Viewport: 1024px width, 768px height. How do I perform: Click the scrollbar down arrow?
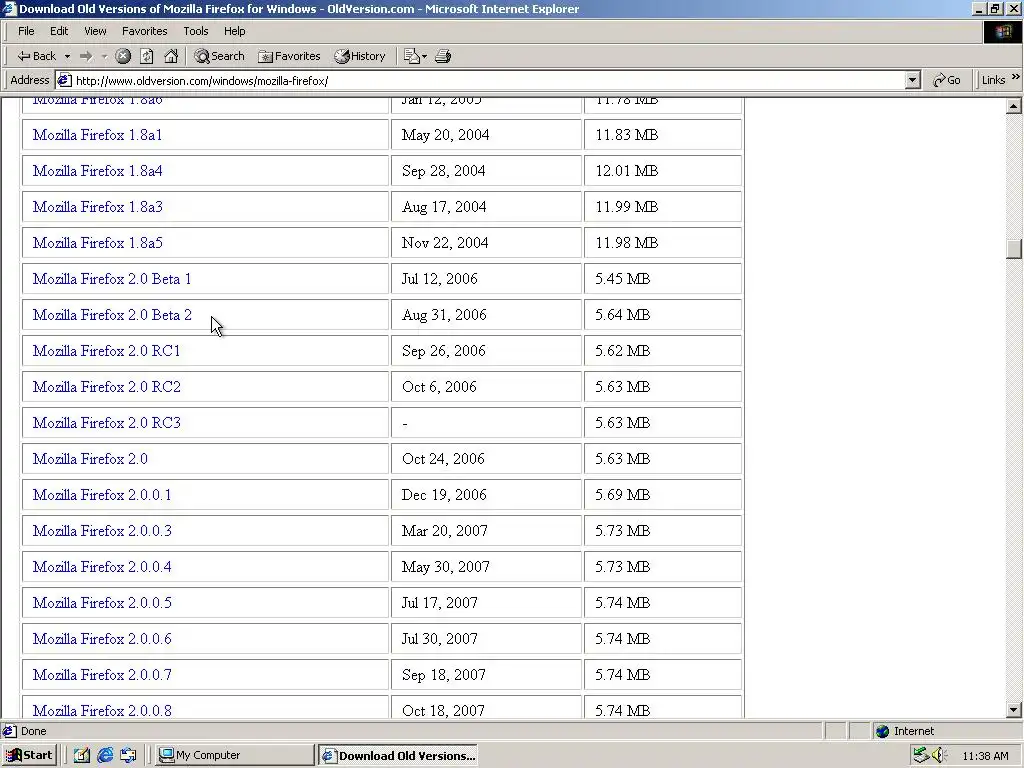click(1014, 710)
